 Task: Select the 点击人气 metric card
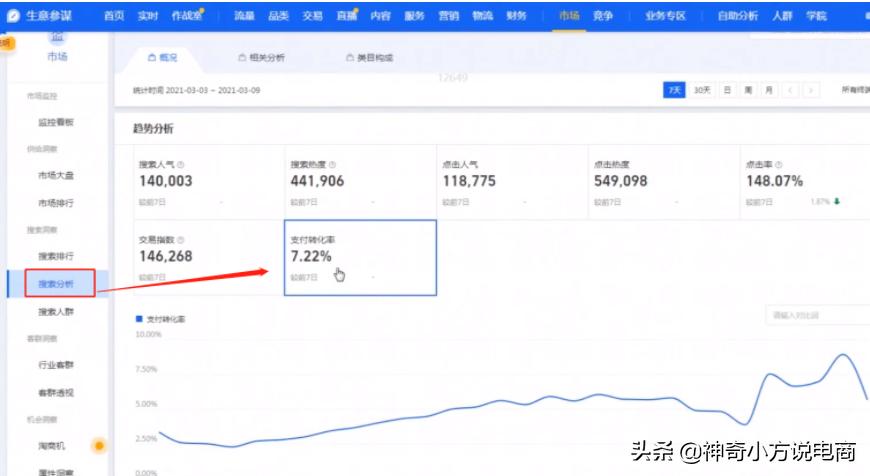(x=513, y=183)
